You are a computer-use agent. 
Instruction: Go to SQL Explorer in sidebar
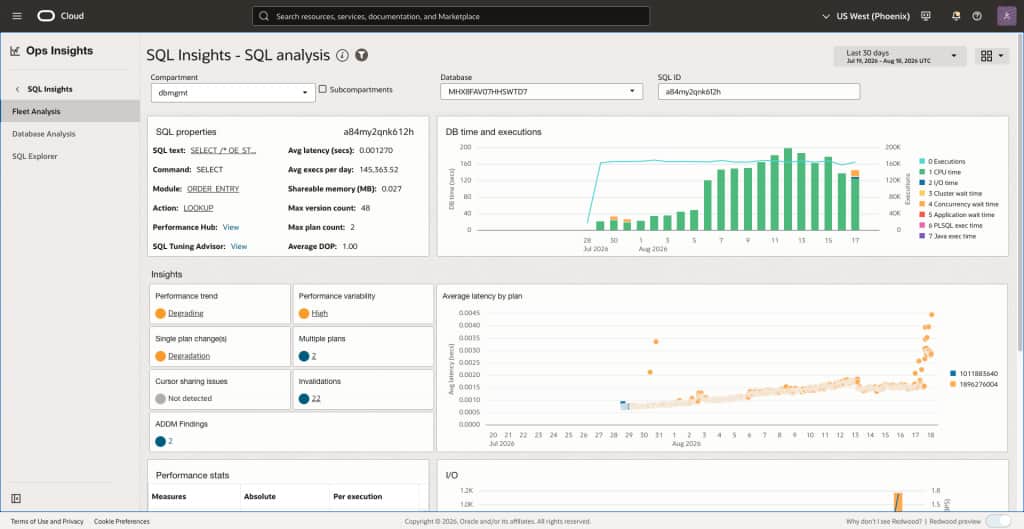coord(35,156)
